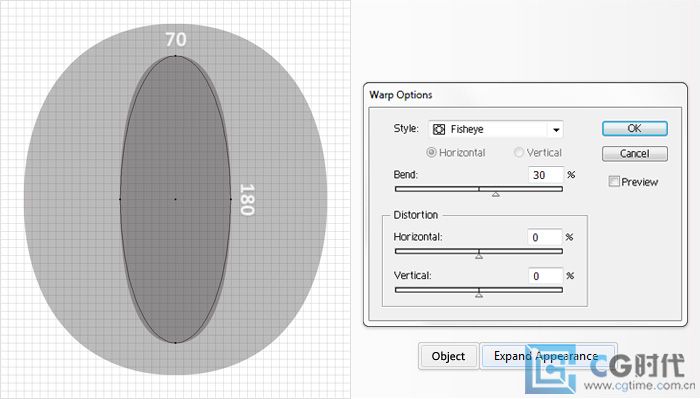Viewport: 700px width, 399px height.
Task: Select the Vertical radio button
Action: pyautogui.click(x=519, y=153)
